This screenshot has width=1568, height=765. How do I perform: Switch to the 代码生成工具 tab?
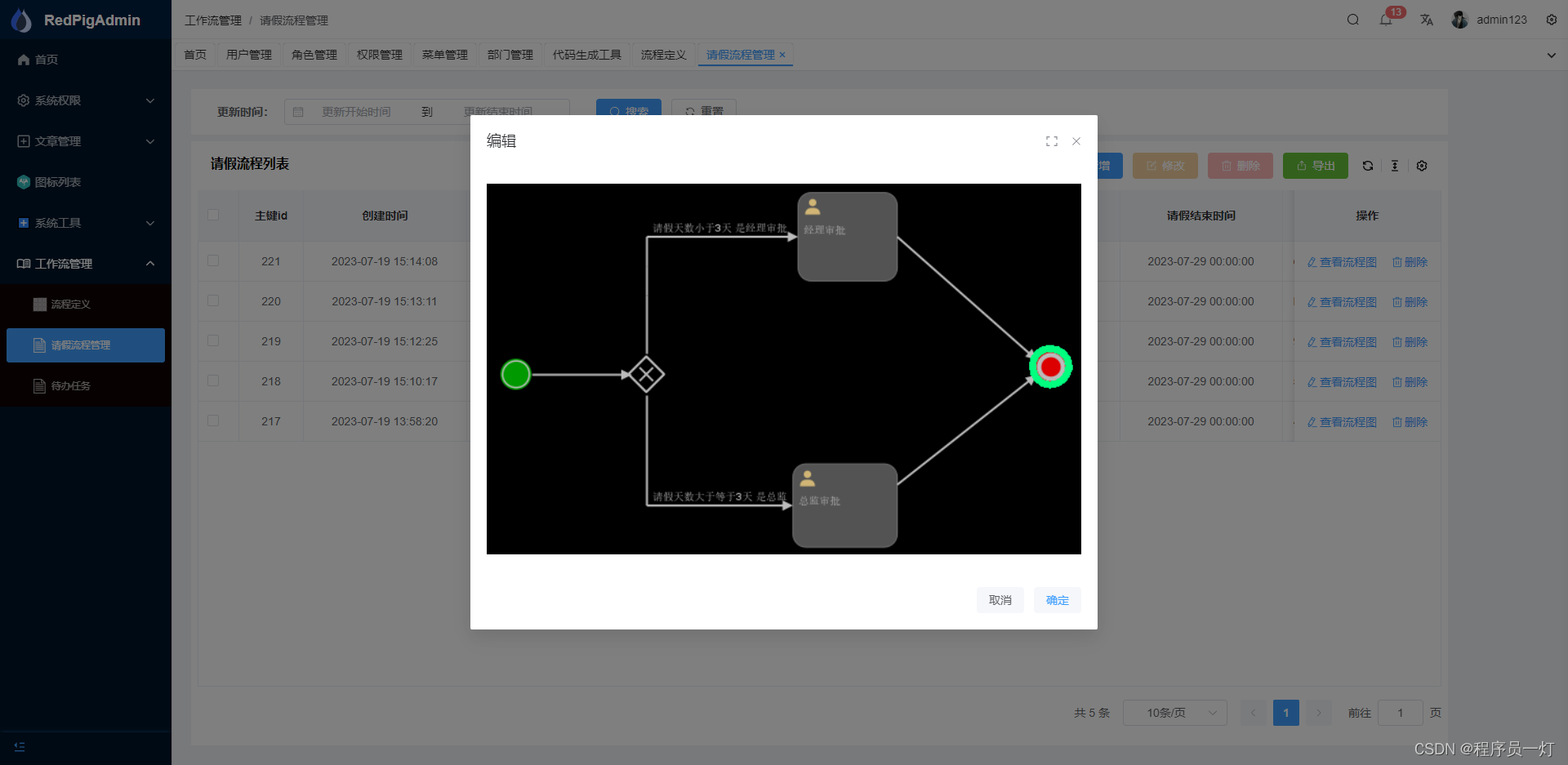587,55
